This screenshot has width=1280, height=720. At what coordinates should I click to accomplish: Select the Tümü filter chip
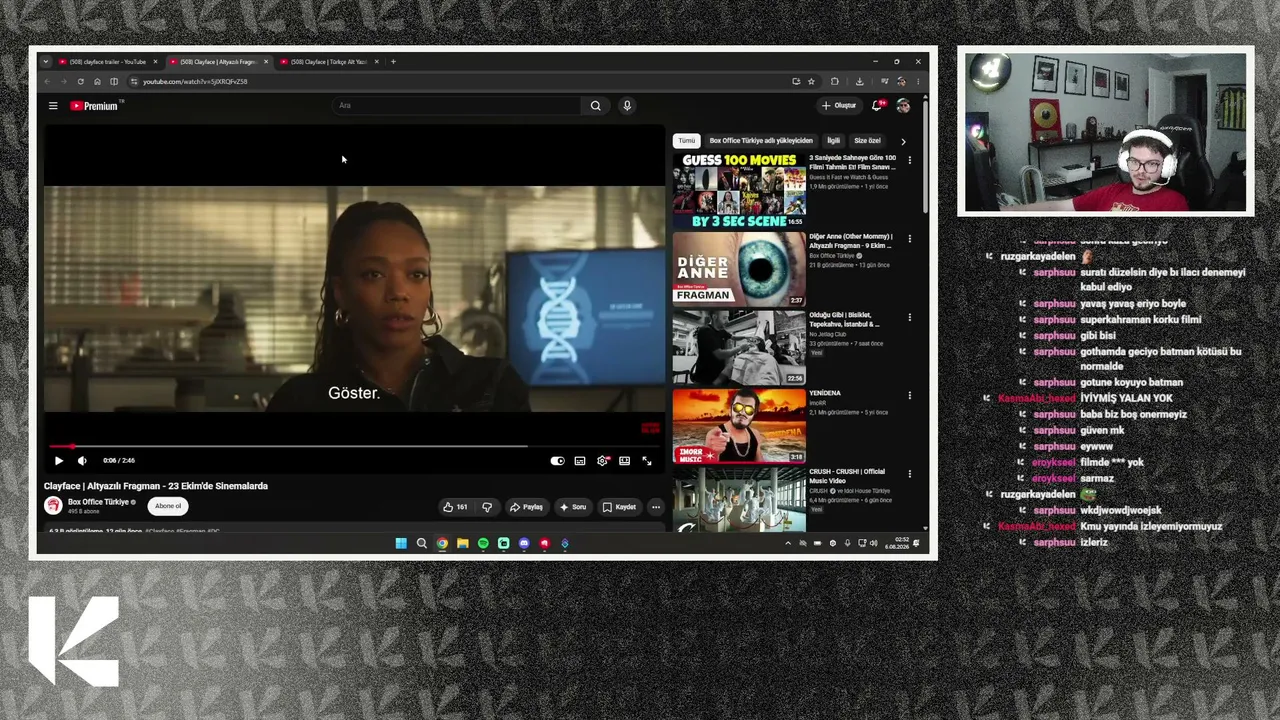(687, 141)
